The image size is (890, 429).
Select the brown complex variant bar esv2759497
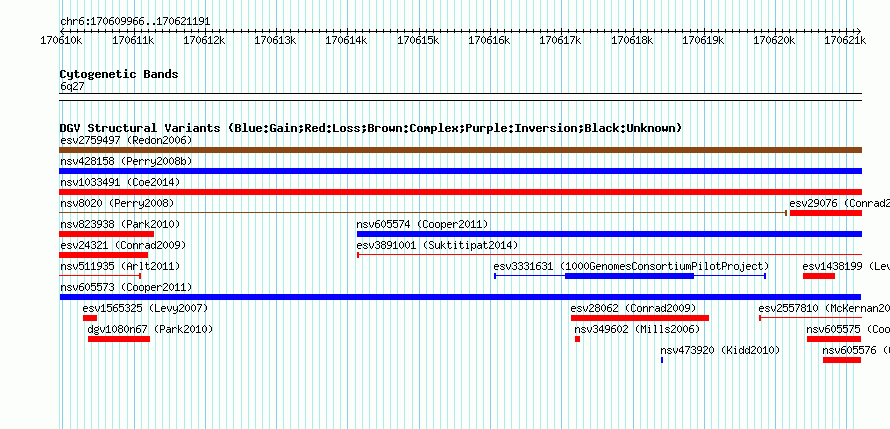(461, 150)
